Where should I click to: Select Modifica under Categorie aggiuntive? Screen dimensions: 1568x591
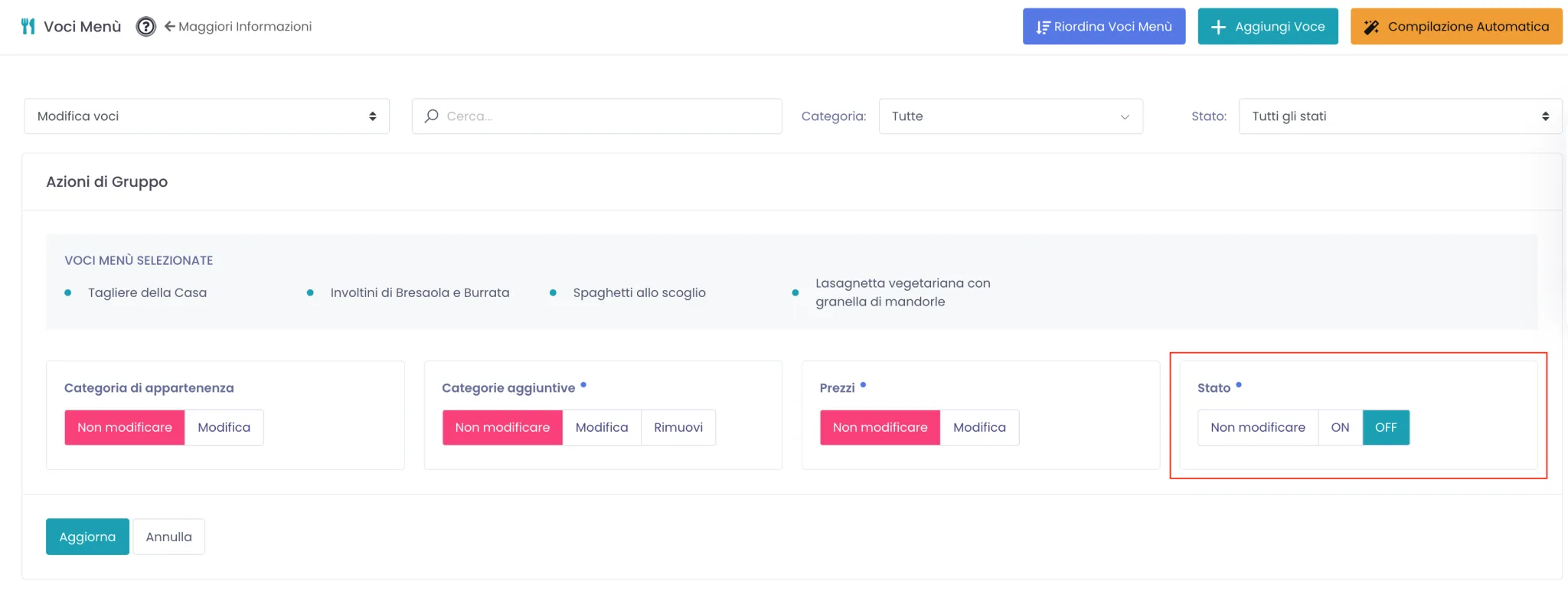coord(602,427)
